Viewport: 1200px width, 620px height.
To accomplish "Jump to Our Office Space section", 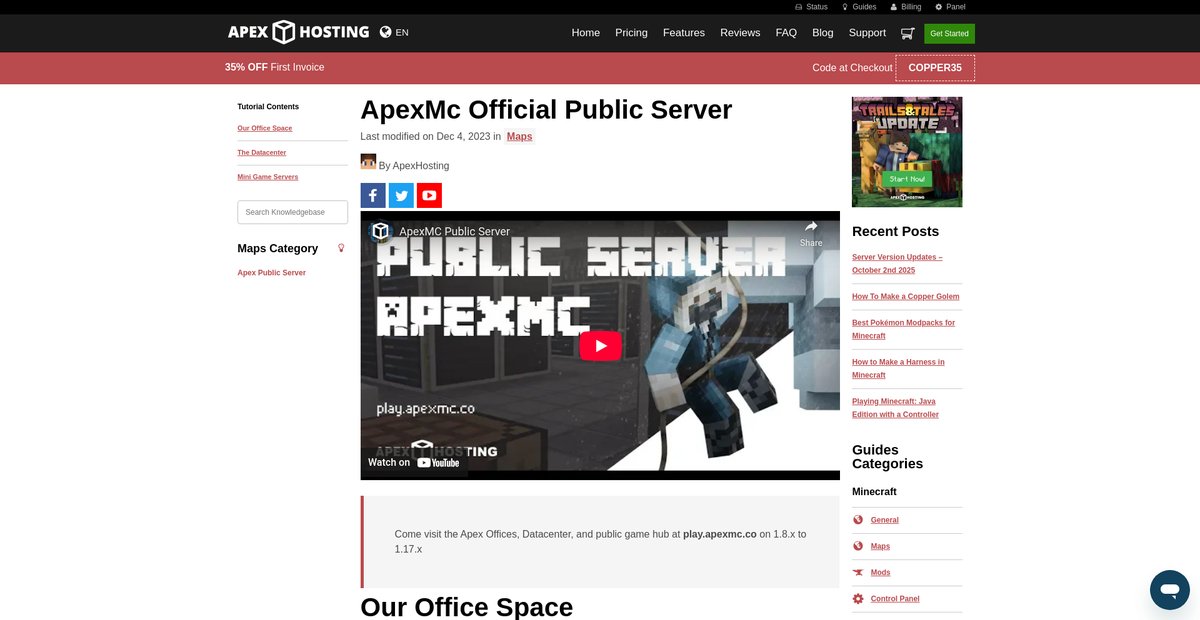I will pyautogui.click(x=265, y=128).
